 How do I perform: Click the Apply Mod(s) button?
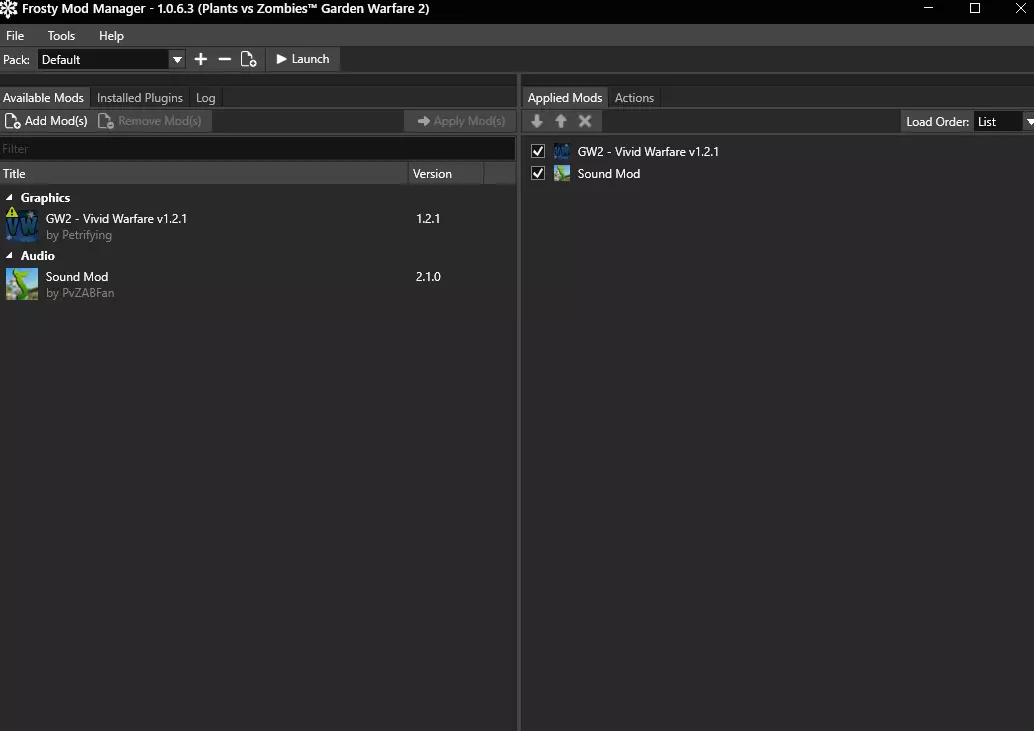(461, 121)
